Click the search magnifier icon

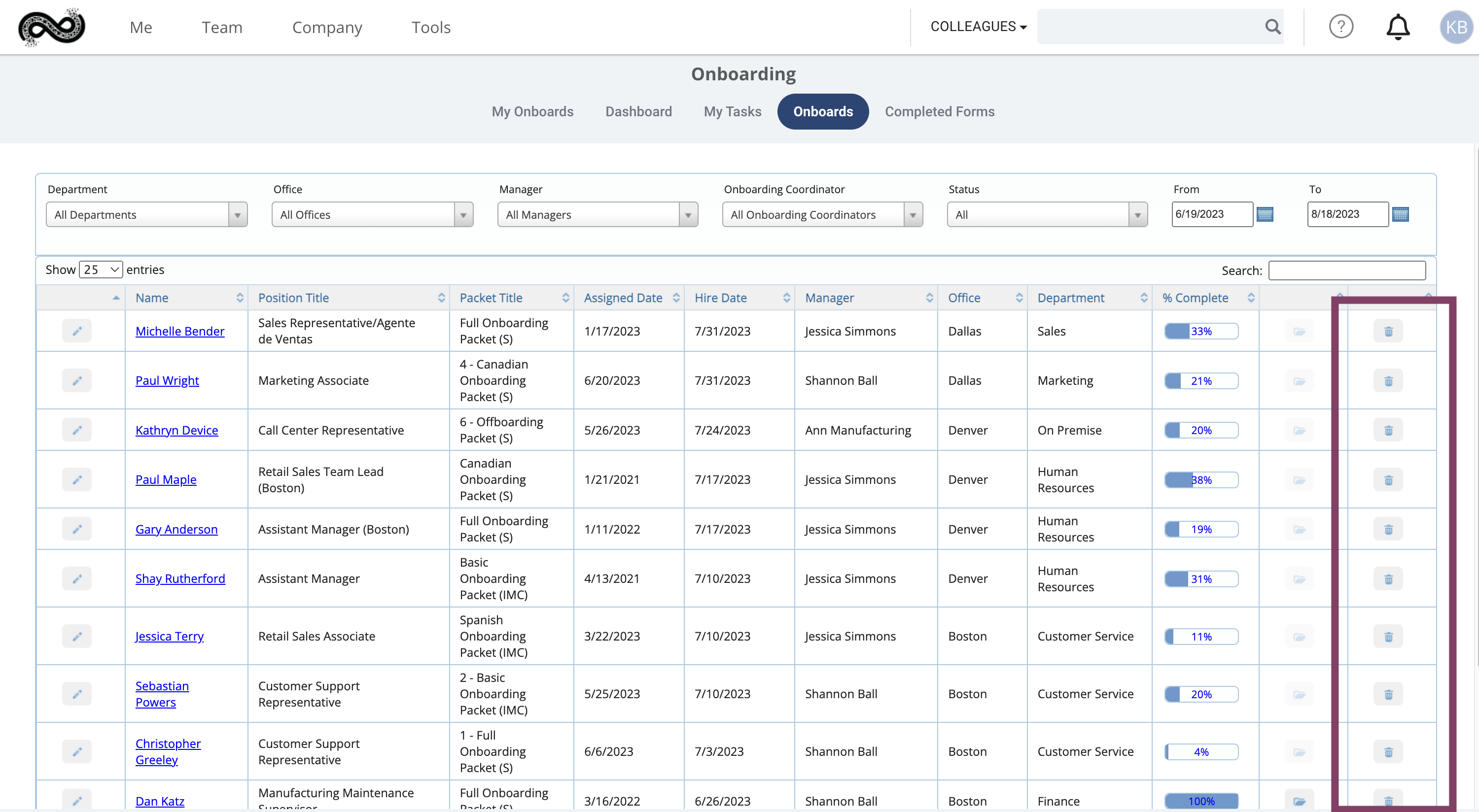tap(1272, 27)
